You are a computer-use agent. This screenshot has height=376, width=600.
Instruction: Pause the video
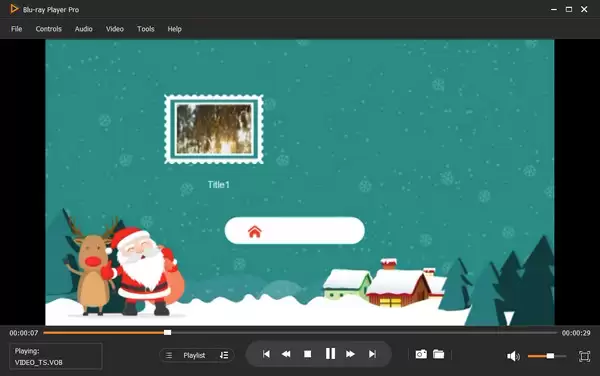tap(330, 354)
